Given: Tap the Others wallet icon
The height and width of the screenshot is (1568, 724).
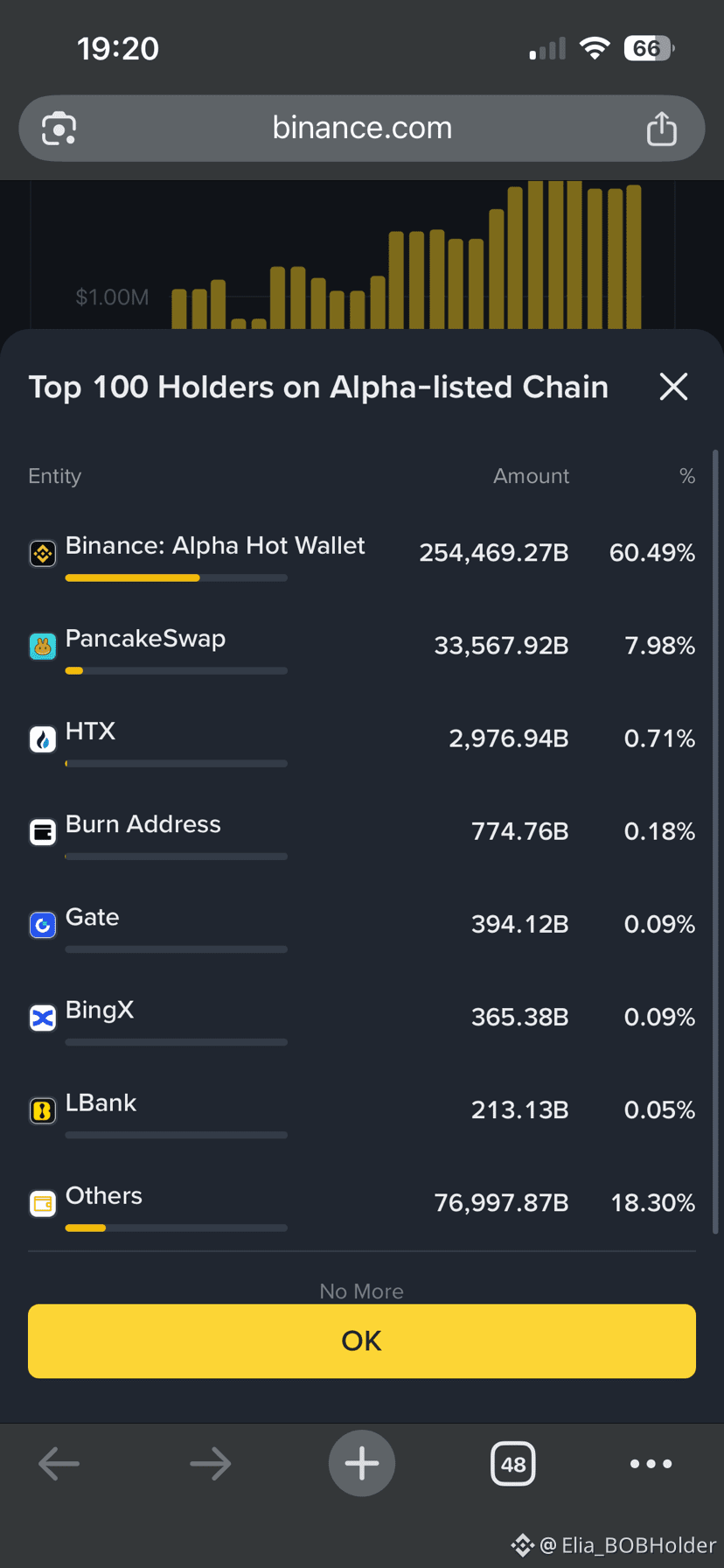Looking at the screenshot, I should coord(43,1203).
